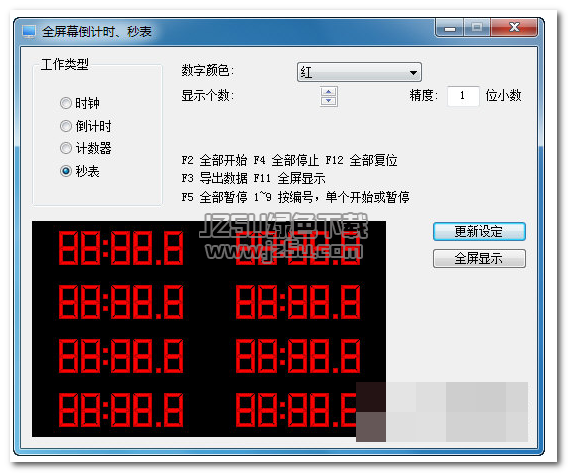
Task: Open the 数字颜色 dropdown showing 红
Action: point(359,72)
